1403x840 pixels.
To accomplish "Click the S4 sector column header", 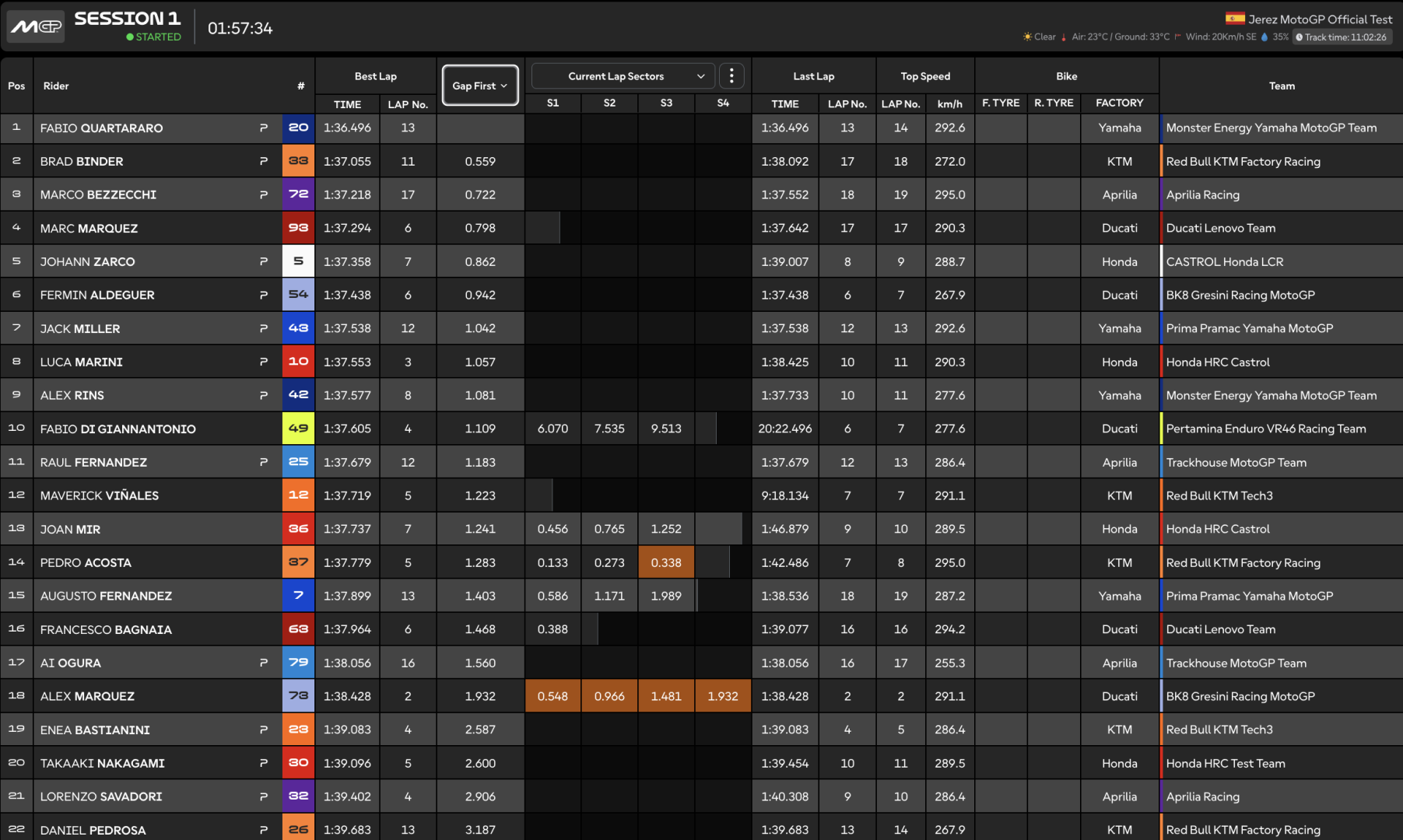I will (723, 103).
